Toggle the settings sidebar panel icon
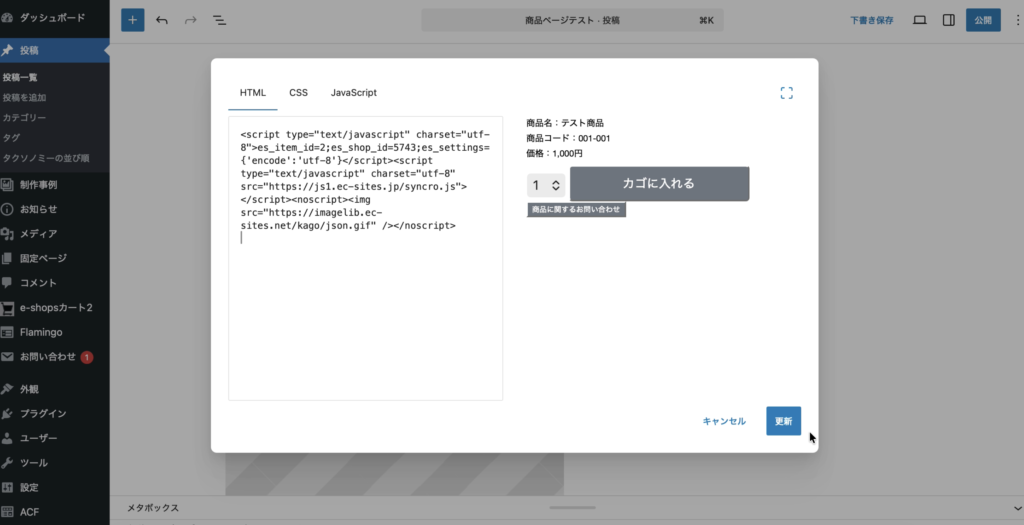Viewport: 1024px width, 525px height. pyautogui.click(x=949, y=20)
